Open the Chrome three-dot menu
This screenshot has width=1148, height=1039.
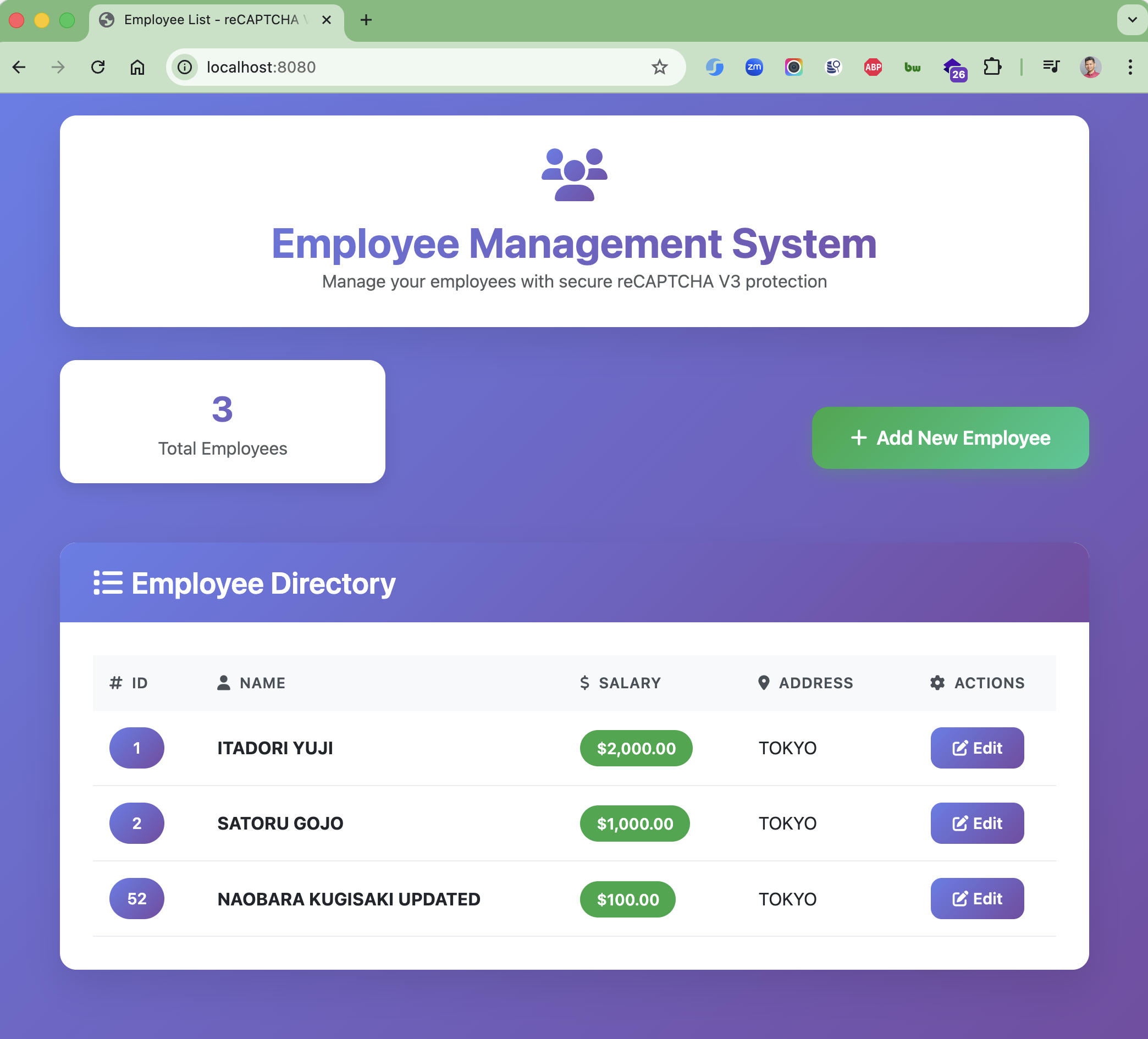tap(1130, 67)
